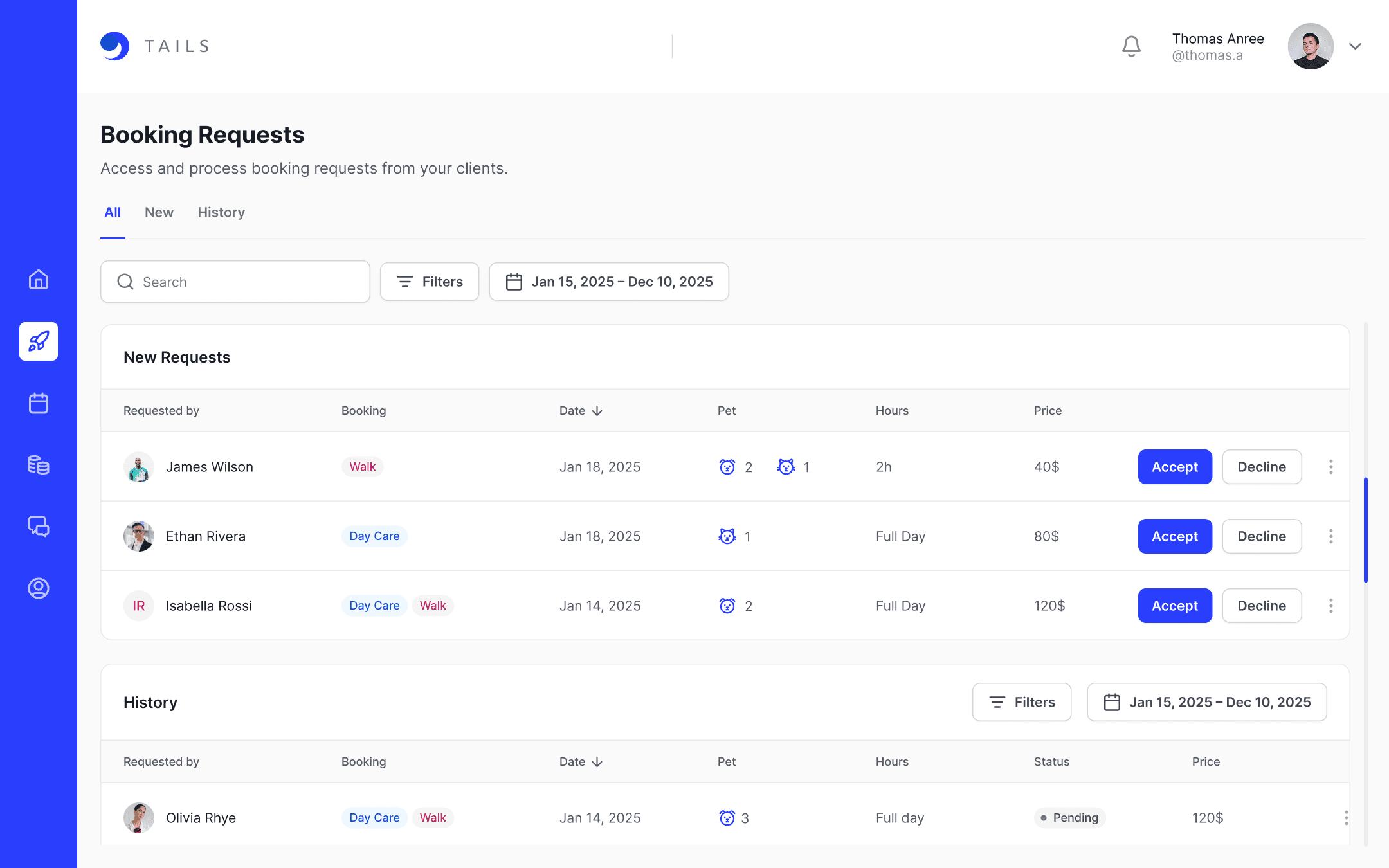Switch to the History tab
1389x868 pixels.
[221, 212]
